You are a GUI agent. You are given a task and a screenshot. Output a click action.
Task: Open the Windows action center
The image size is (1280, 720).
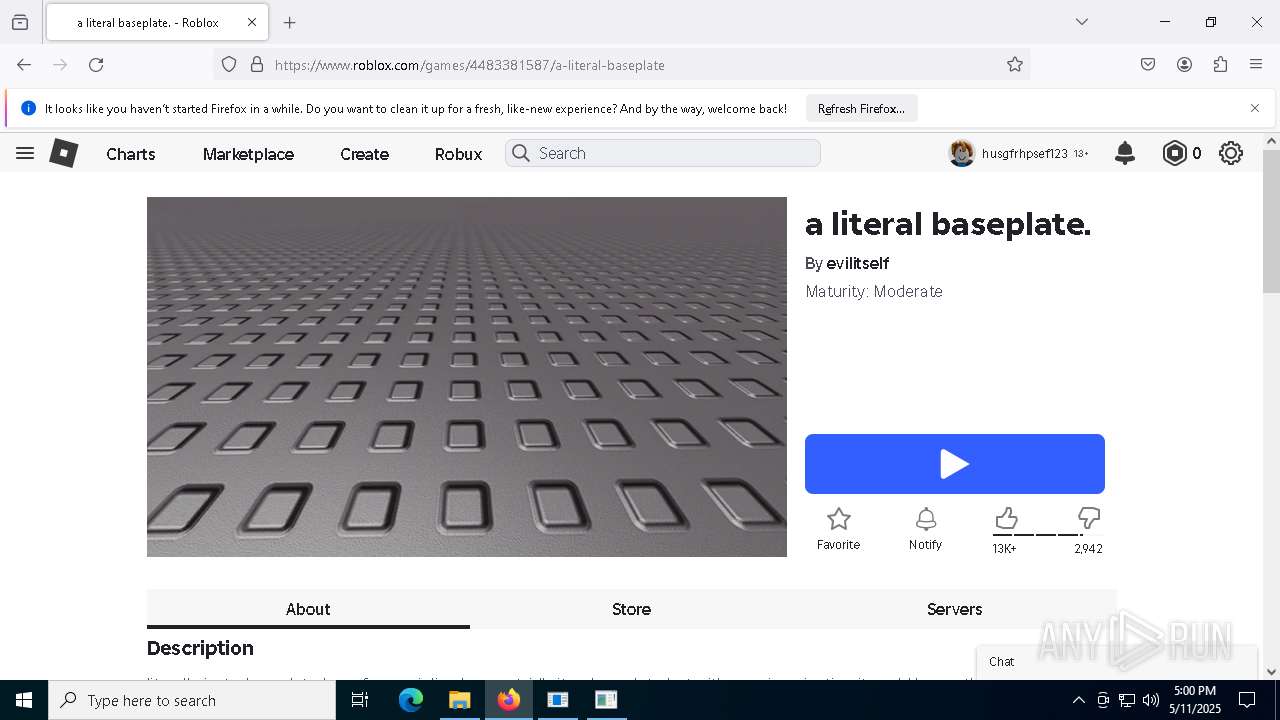(1247, 700)
